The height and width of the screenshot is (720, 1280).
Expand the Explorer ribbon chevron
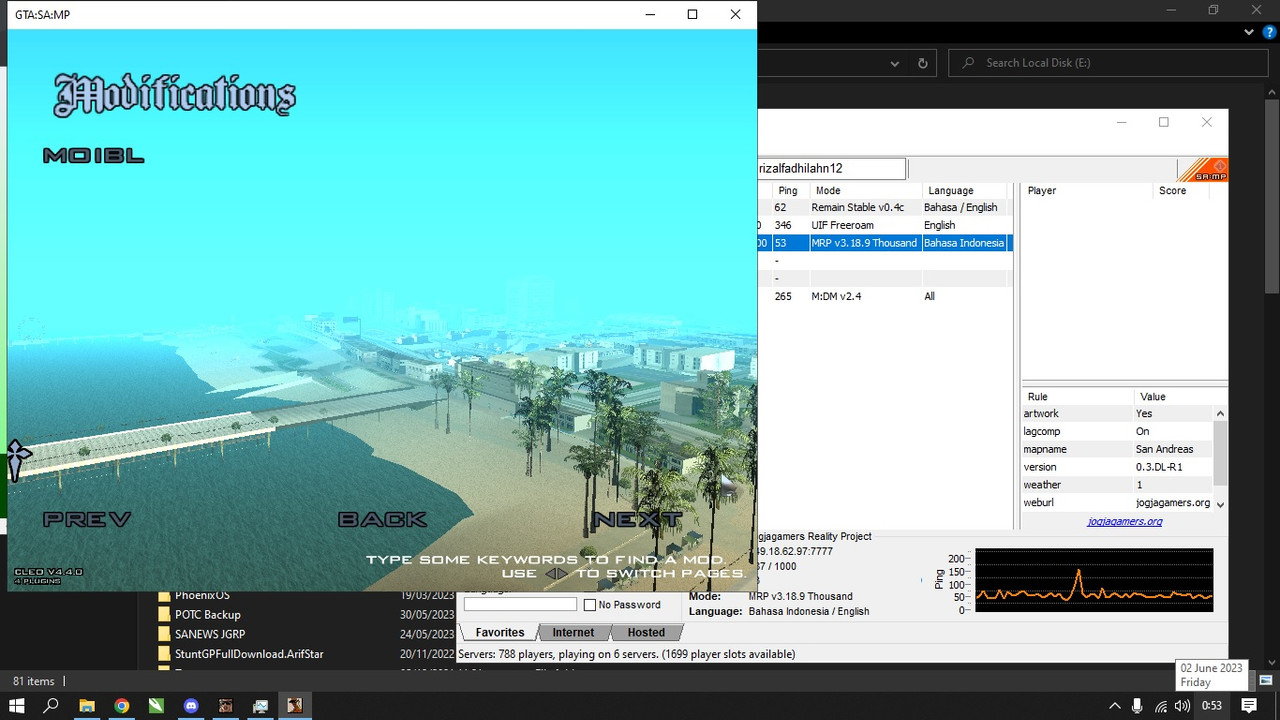1249,33
